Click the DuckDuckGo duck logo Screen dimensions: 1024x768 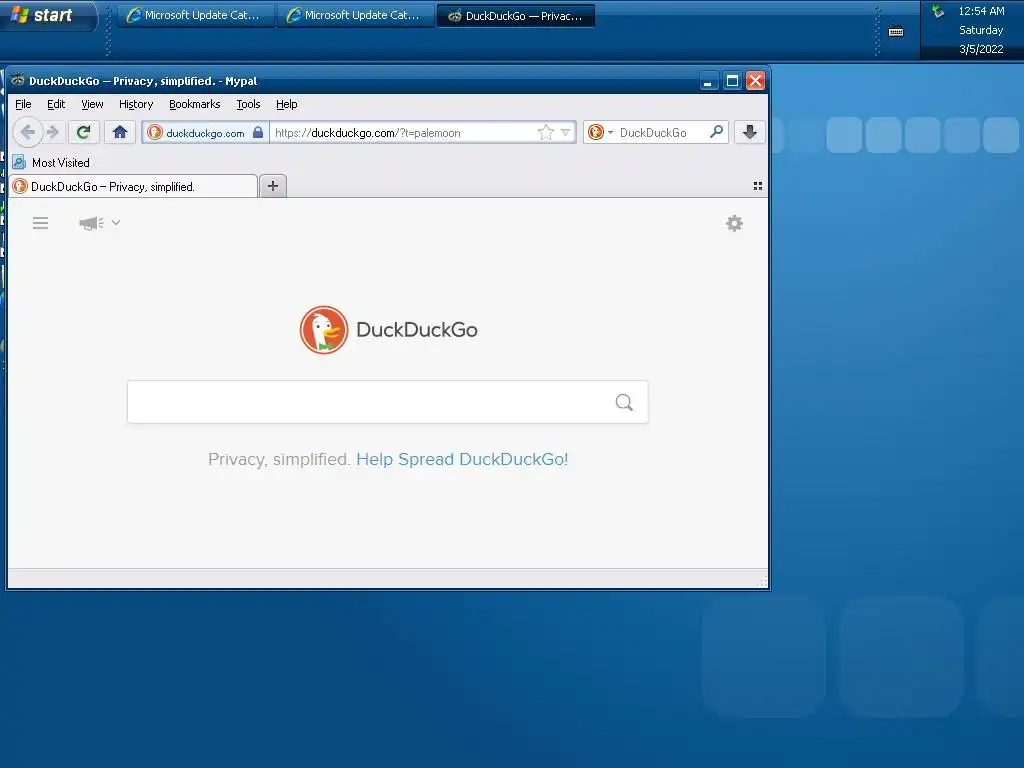click(324, 330)
